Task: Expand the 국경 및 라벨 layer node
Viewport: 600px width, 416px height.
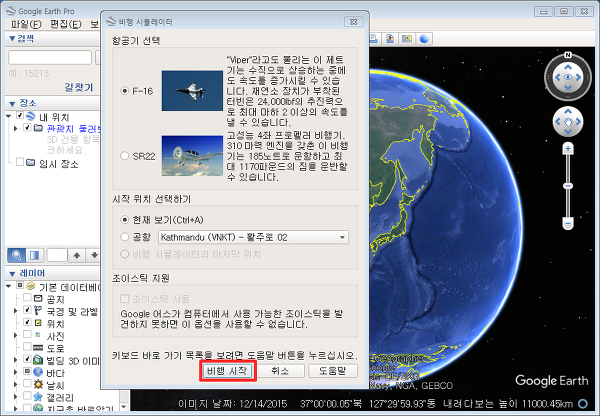Action: (x=16, y=310)
